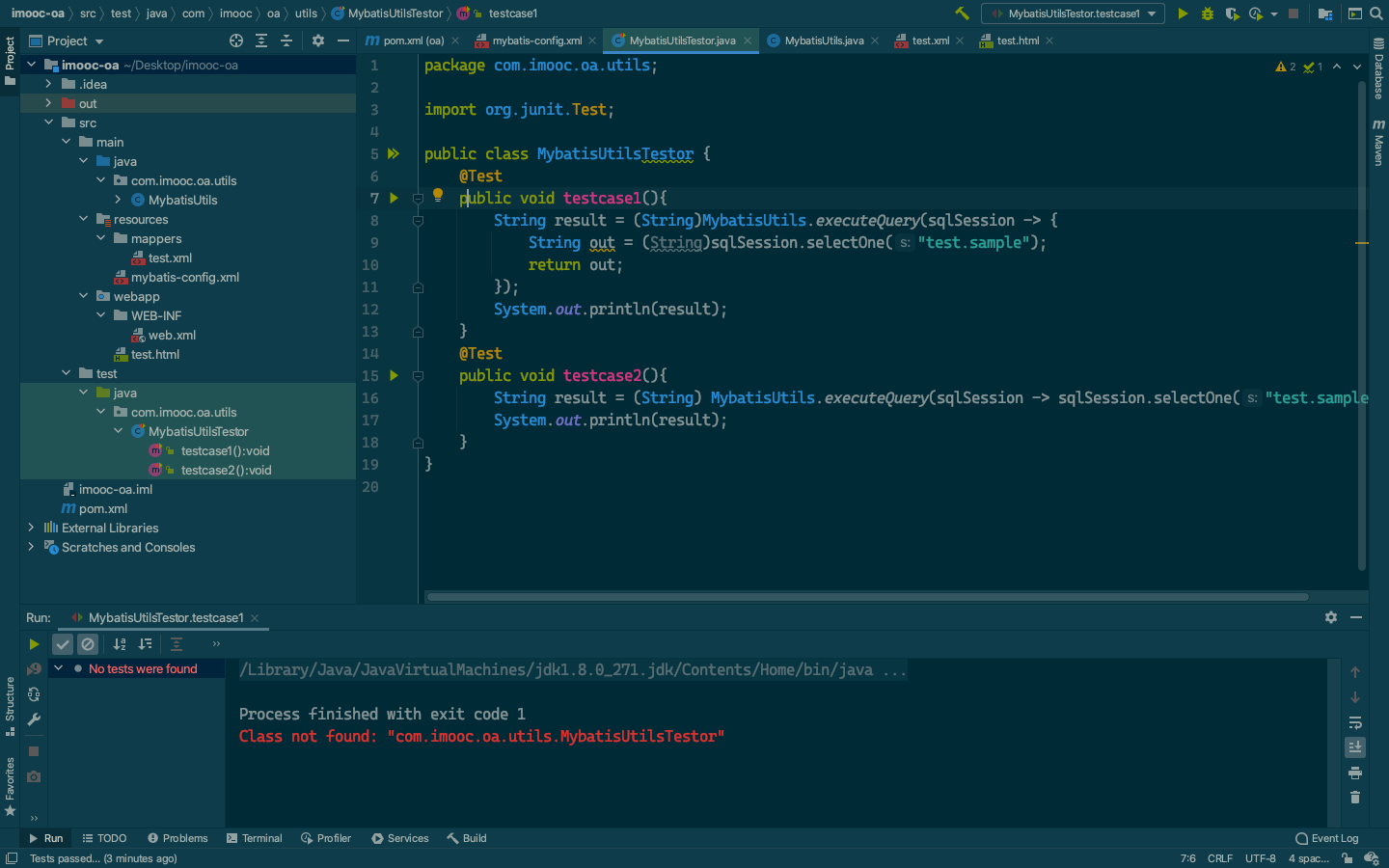Toggle the Database side tool window
Image resolution: width=1389 pixels, height=868 pixels.
(x=1378, y=68)
